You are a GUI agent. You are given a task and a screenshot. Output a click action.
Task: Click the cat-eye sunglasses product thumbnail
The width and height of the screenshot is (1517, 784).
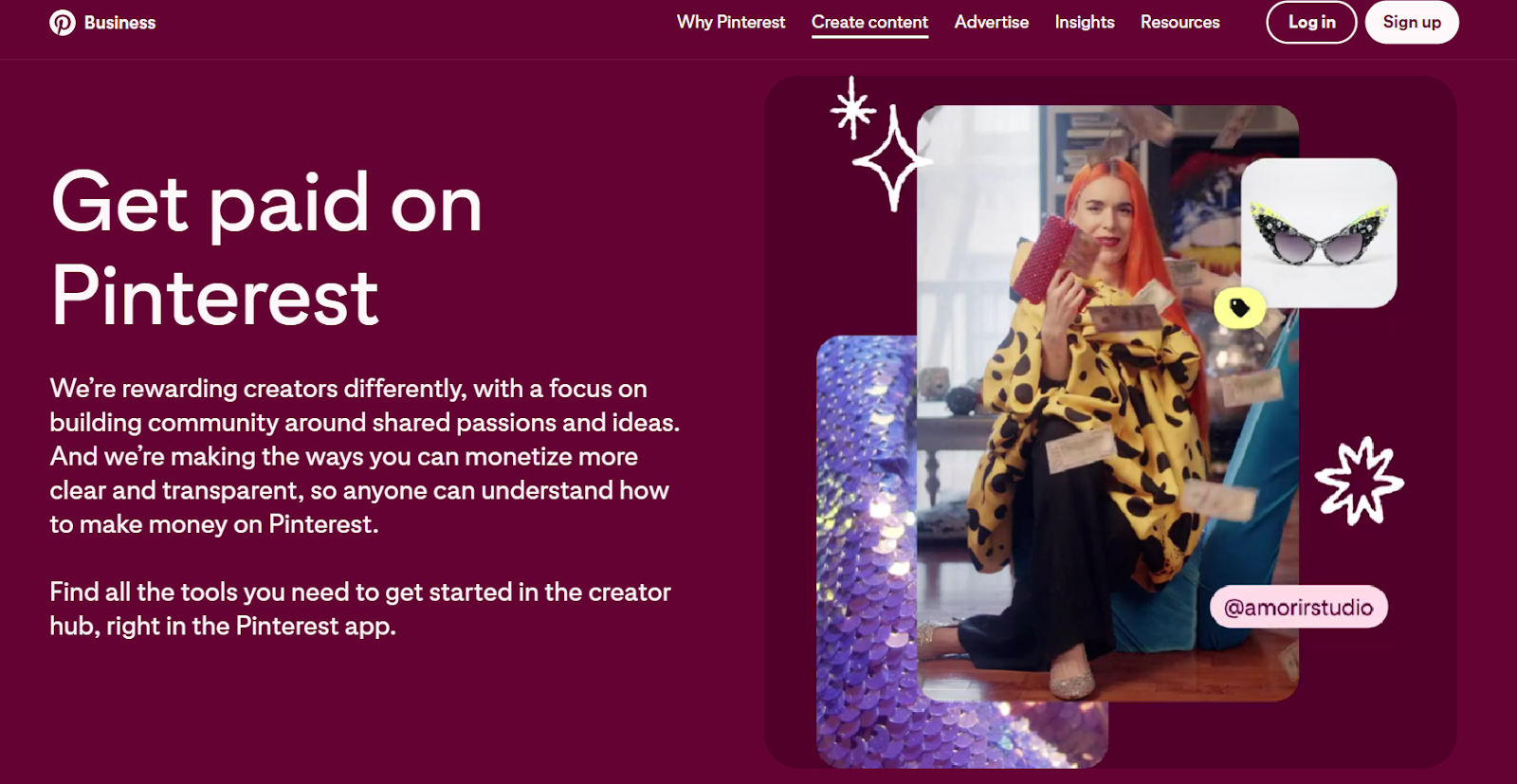pyautogui.click(x=1319, y=233)
